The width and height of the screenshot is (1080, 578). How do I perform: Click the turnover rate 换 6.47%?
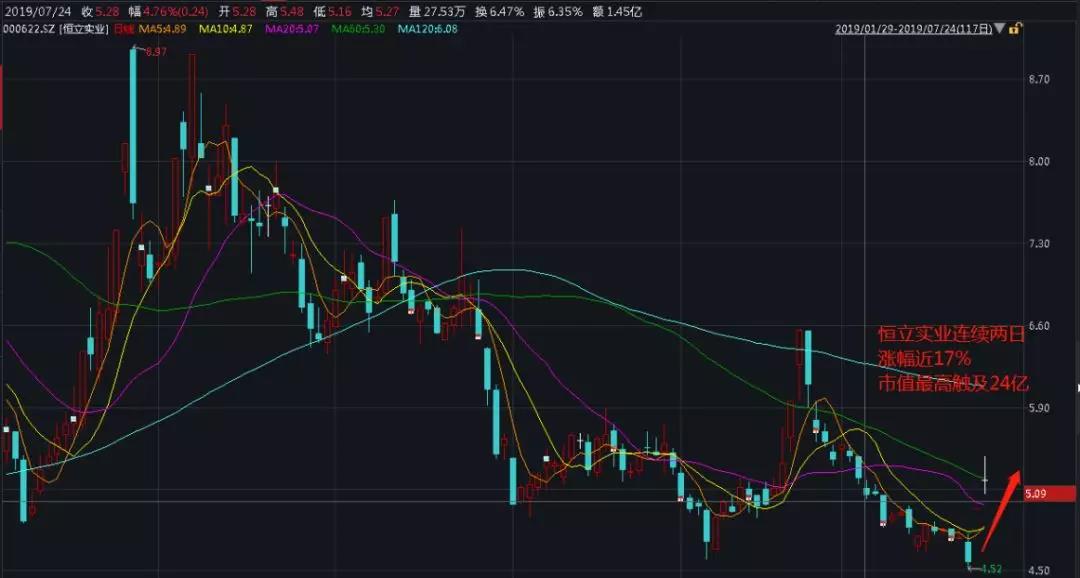(x=499, y=12)
